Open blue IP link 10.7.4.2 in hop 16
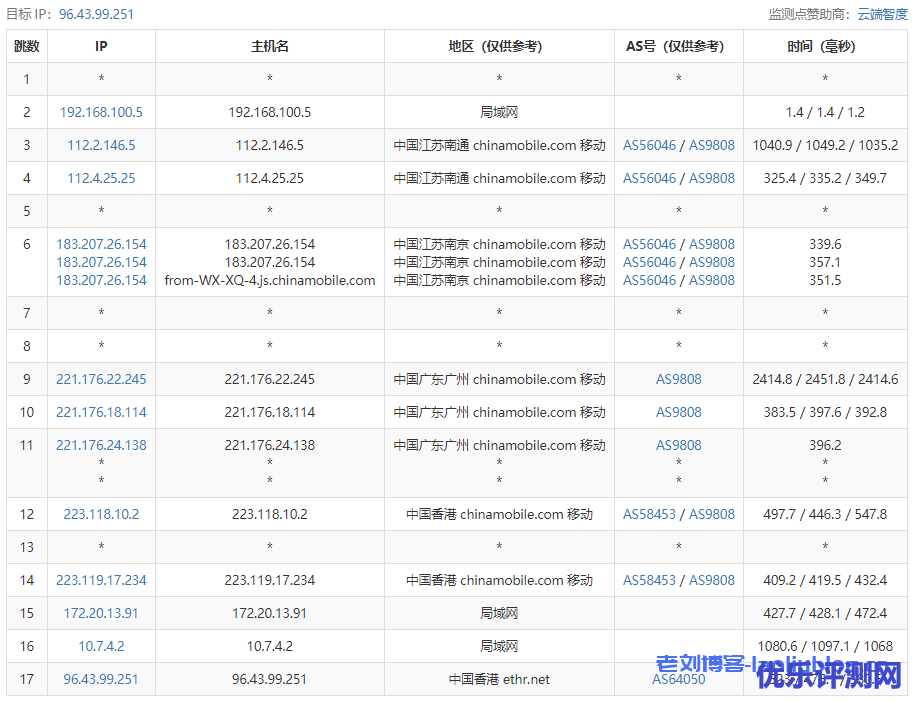 click(101, 646)
